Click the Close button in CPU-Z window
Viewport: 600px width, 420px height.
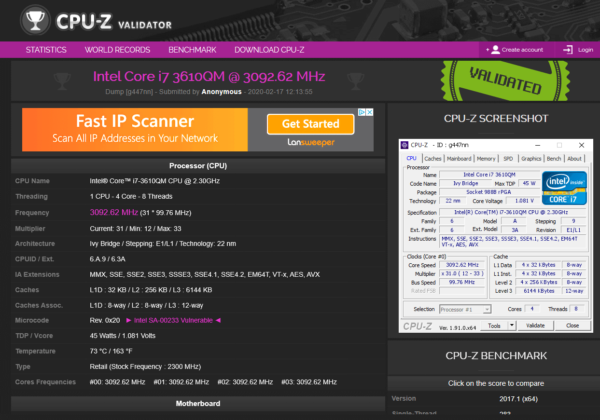click(572, 326)
